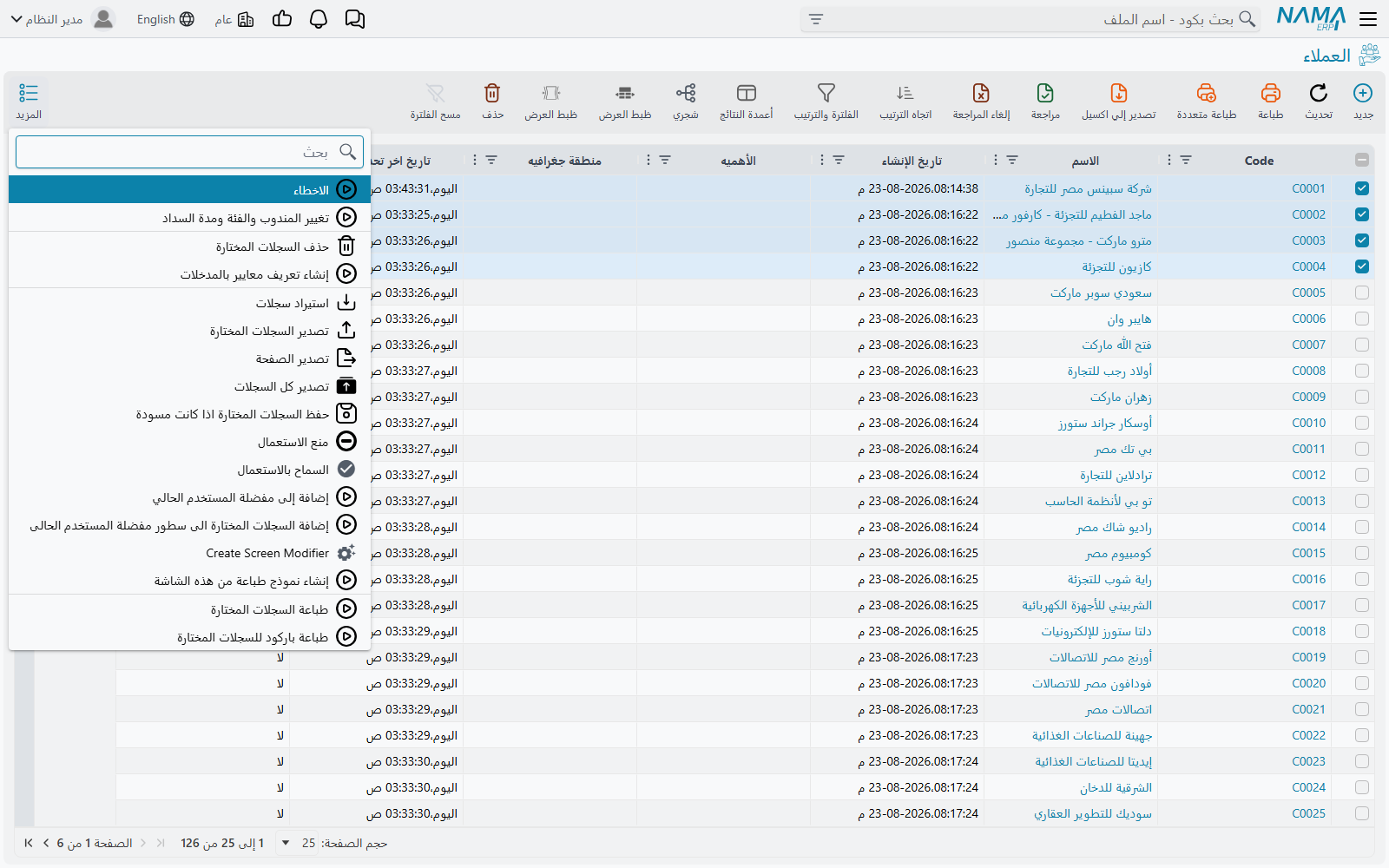The width and height of the screenshot is (1389, 868).
Task: Open search filter options icon in top search bar
Action: click(x=816, y=19)
